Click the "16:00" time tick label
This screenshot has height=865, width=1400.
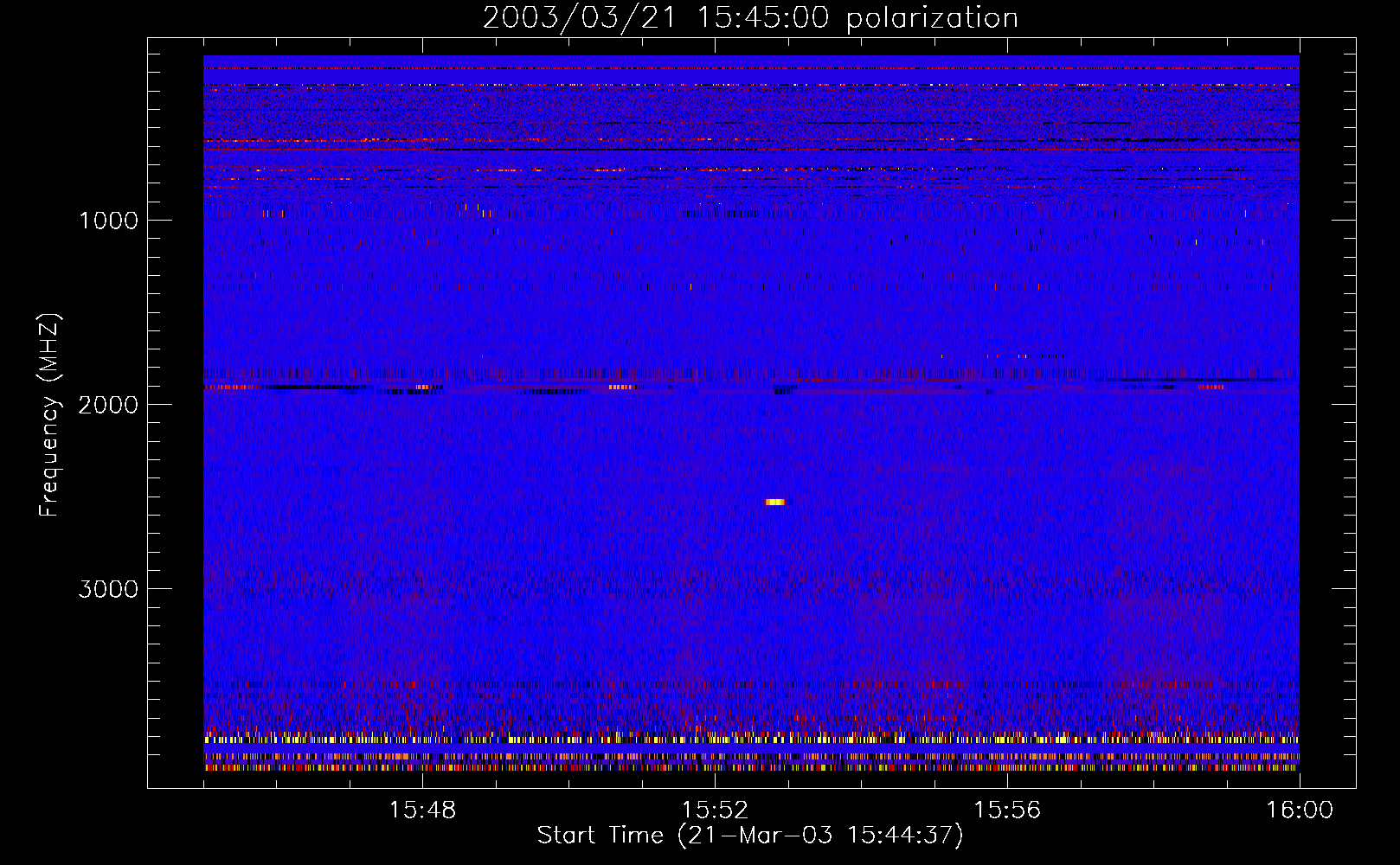point(1300,811)
